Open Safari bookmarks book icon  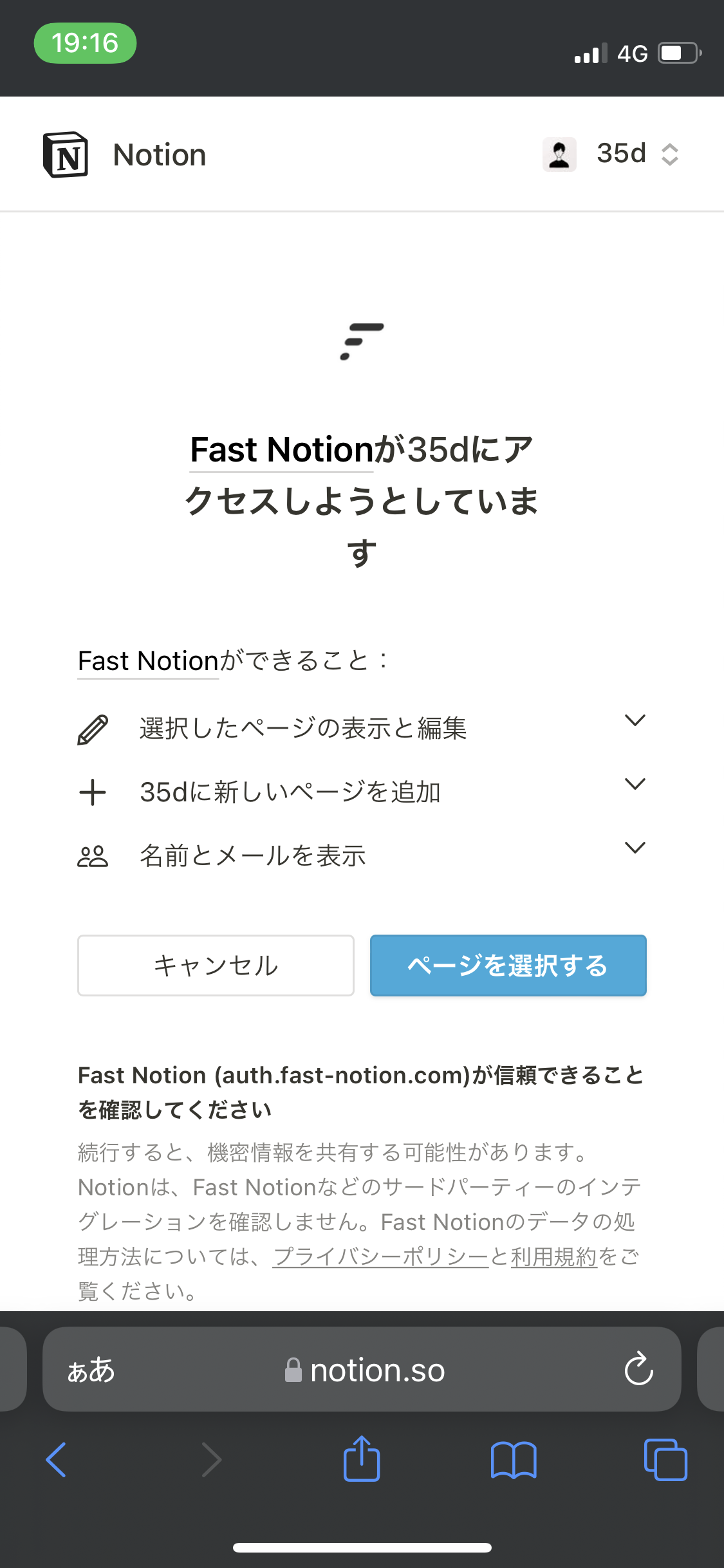(x=514, y=1460)
